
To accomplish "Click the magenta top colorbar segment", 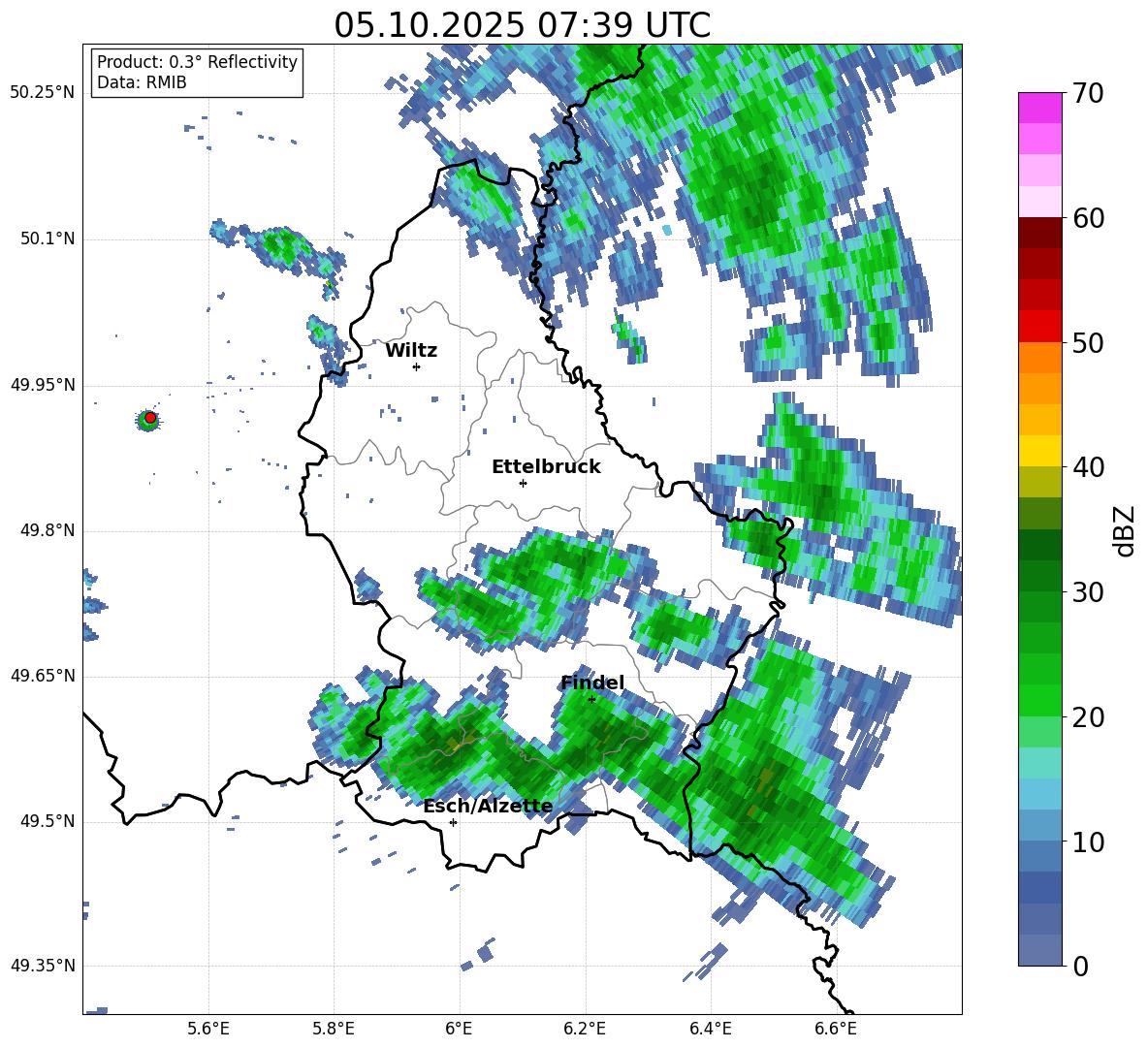I will point(1039,109).
